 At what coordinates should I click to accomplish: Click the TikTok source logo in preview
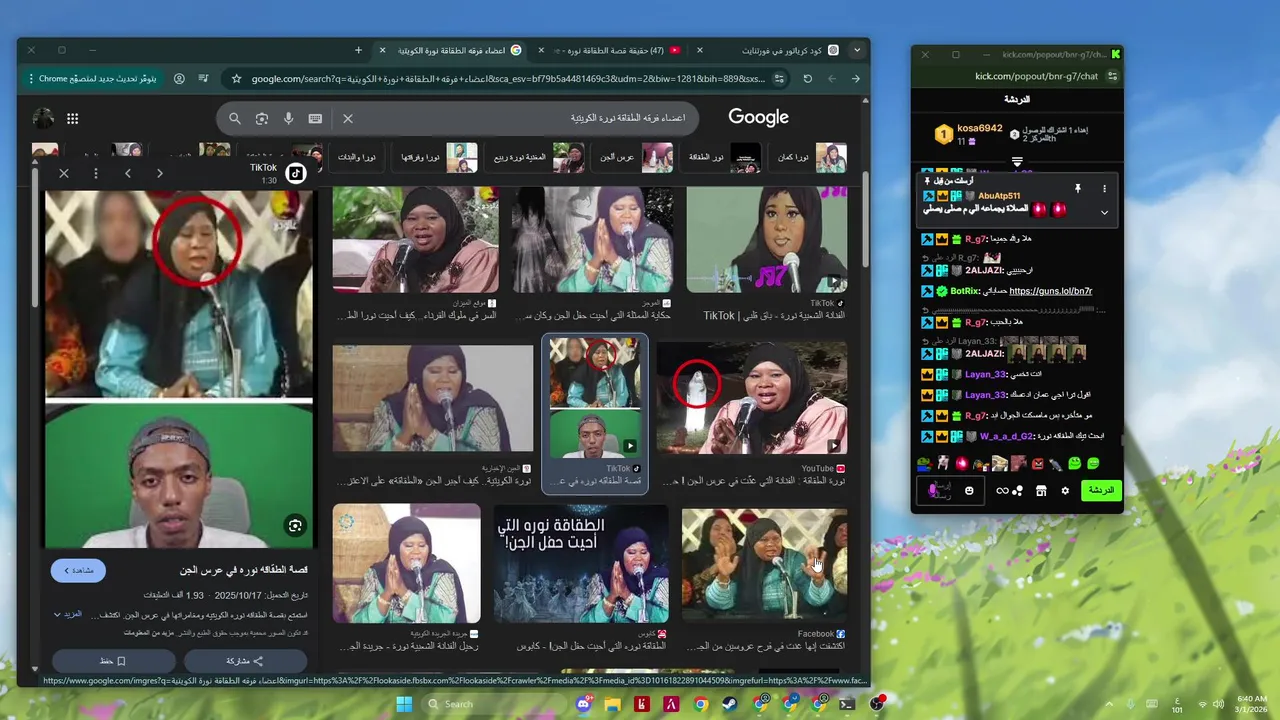point(295,173)
